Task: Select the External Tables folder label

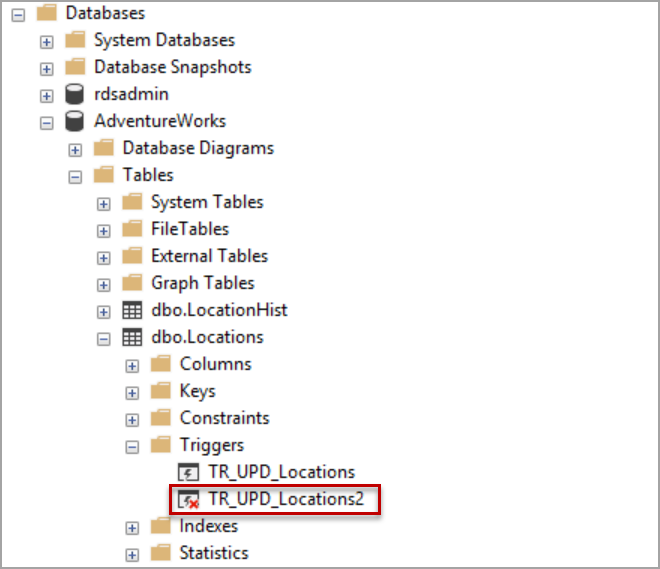Action: click(x=209, y=256)
